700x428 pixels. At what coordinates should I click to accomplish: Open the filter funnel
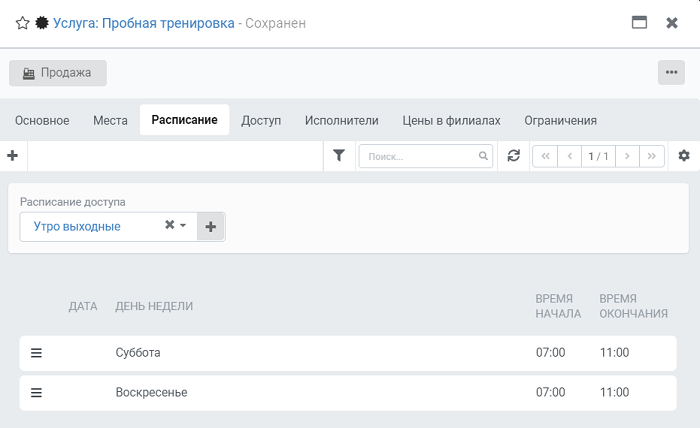click(339, 156)
